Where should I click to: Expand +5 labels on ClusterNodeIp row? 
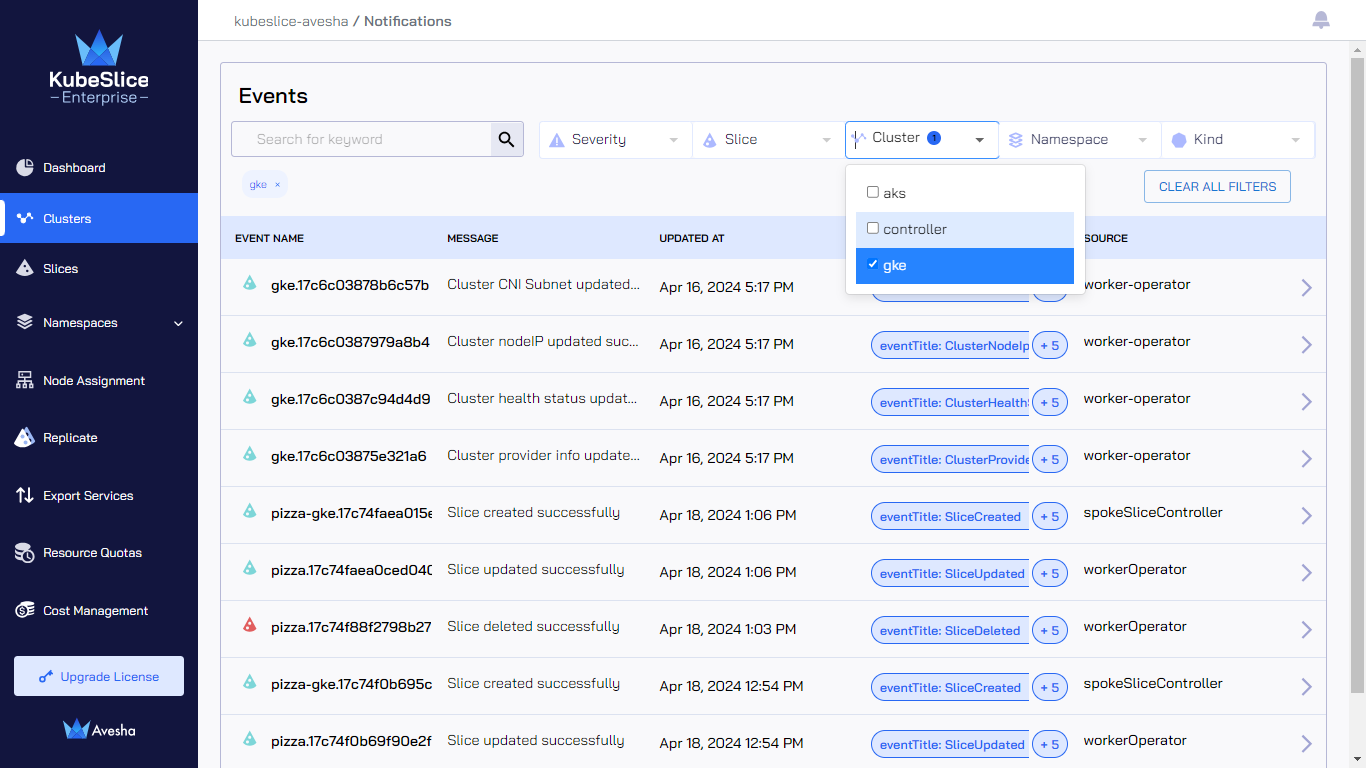pos(1049,346)
